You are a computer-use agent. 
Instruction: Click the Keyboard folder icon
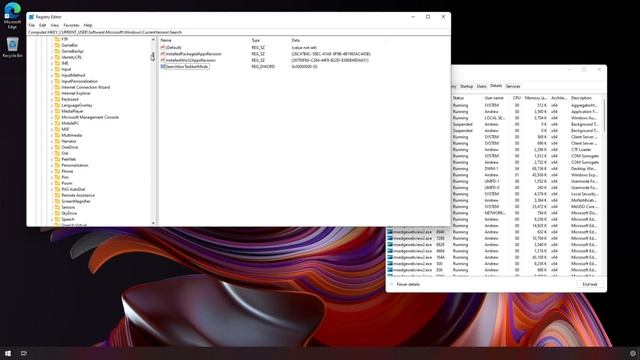[x=57, y=99]
